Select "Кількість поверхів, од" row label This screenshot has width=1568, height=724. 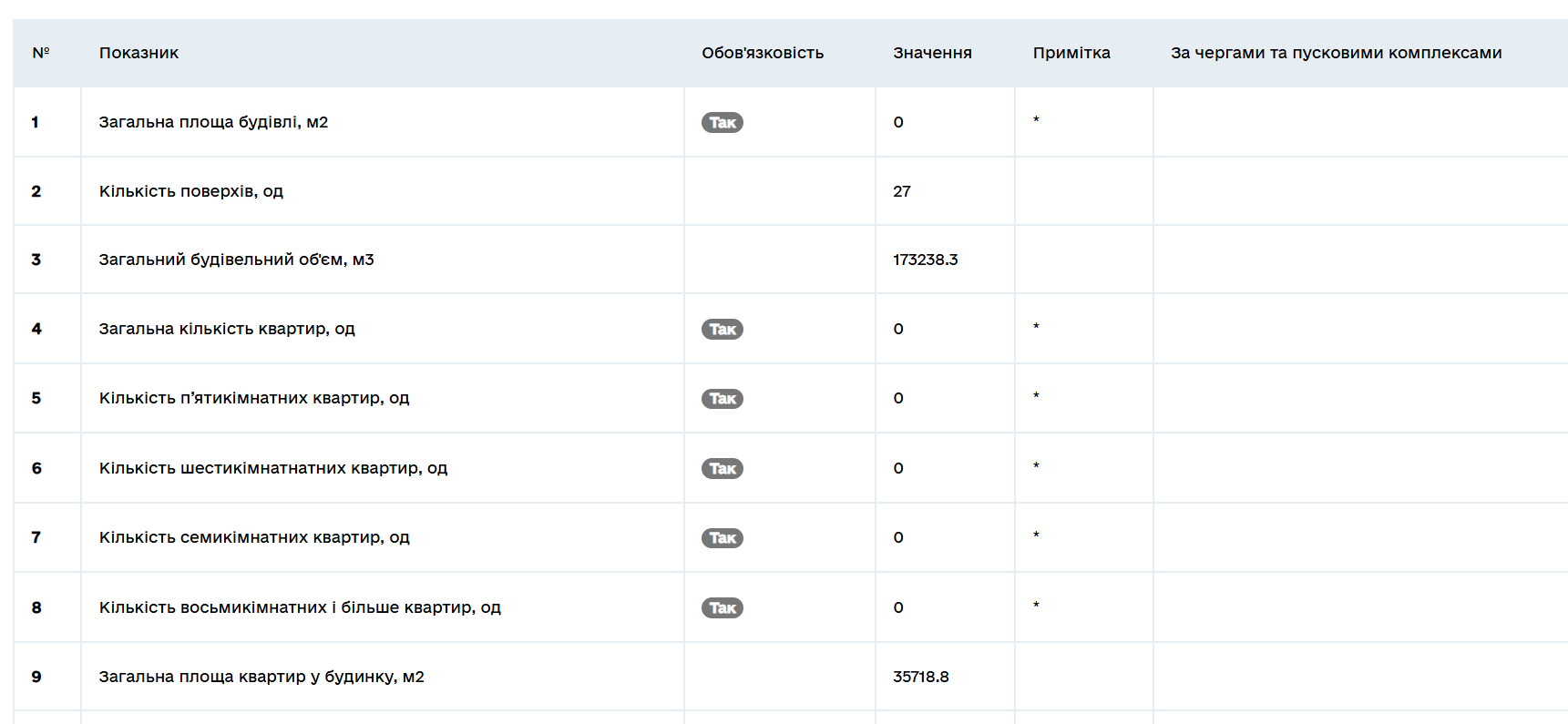point(190,191)
